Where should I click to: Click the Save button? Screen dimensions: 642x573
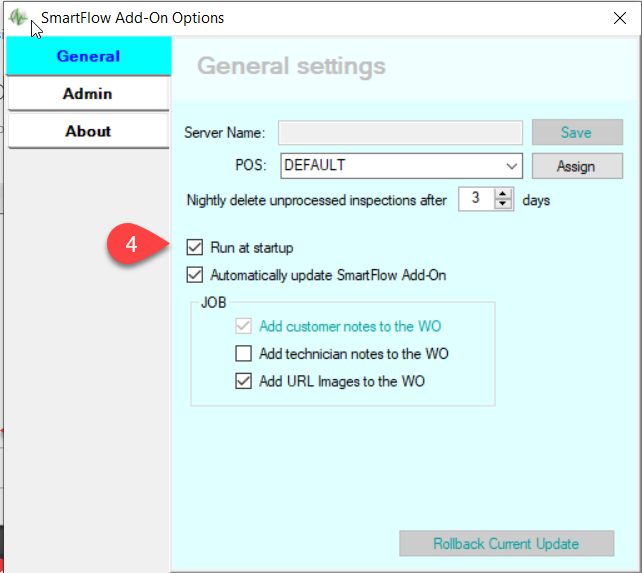pos(577,132)
